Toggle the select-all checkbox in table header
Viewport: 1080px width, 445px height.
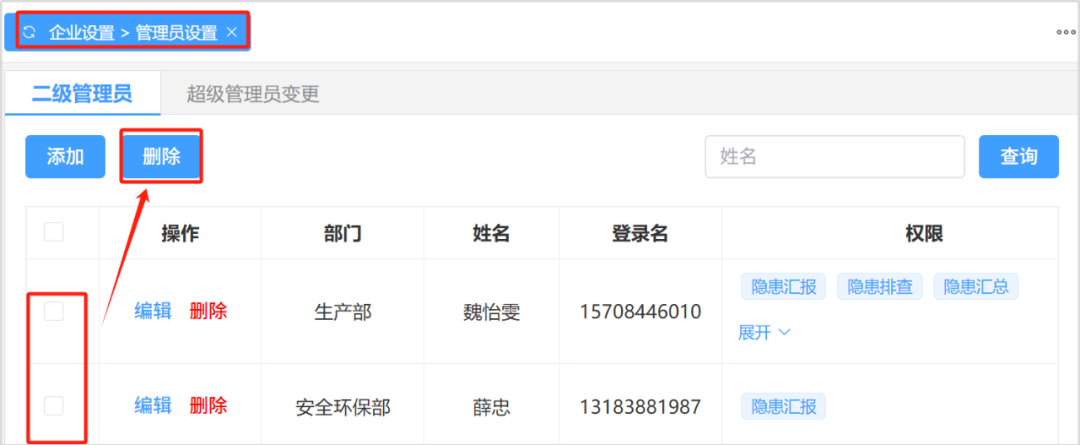point(54,232)
